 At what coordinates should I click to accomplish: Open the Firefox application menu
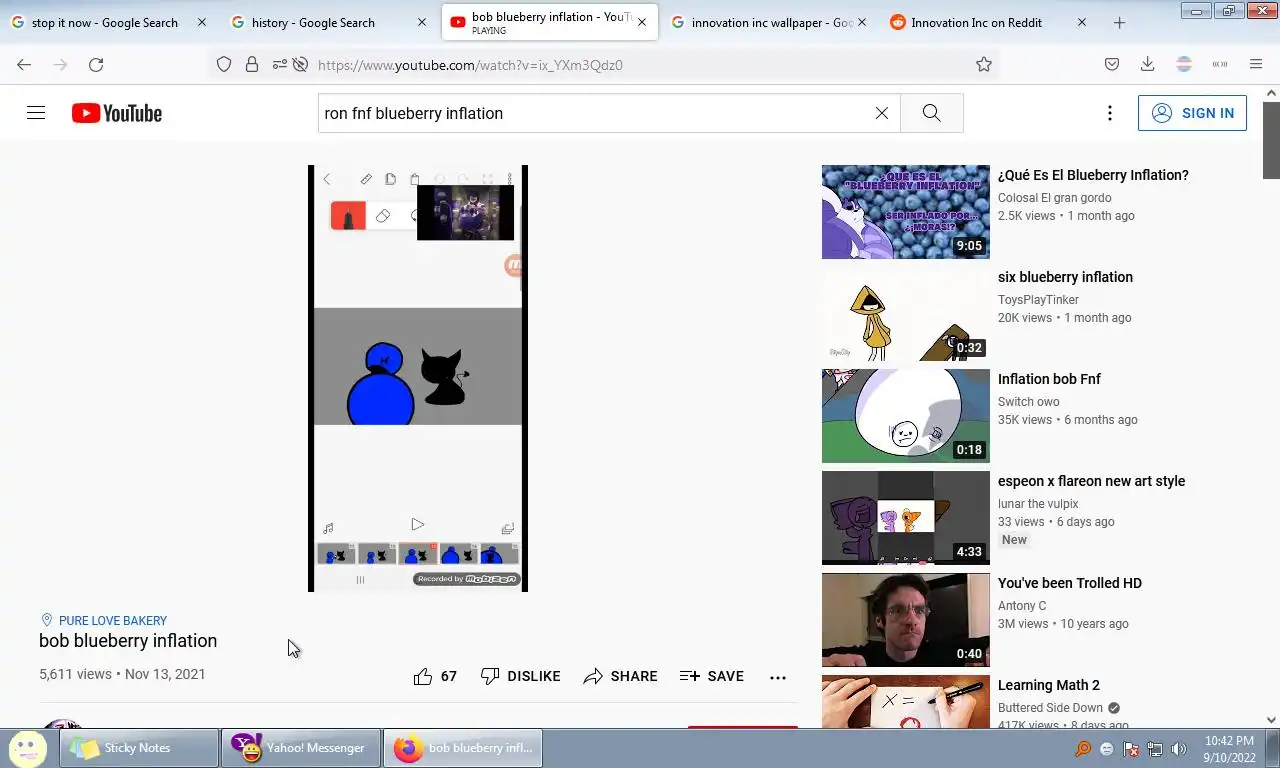tap(1256, 64)
